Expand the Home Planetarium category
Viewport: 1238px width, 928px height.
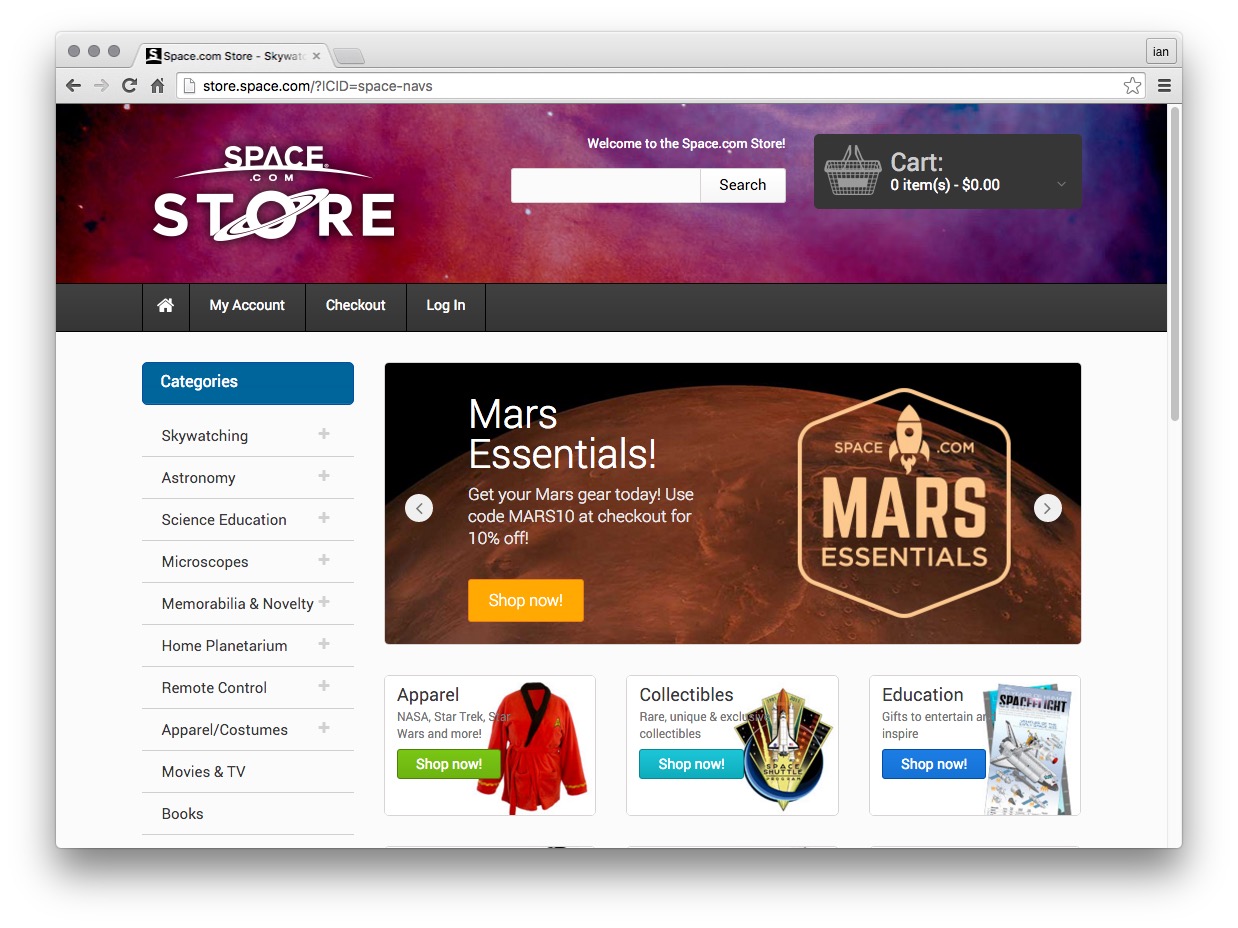point(323,644)
